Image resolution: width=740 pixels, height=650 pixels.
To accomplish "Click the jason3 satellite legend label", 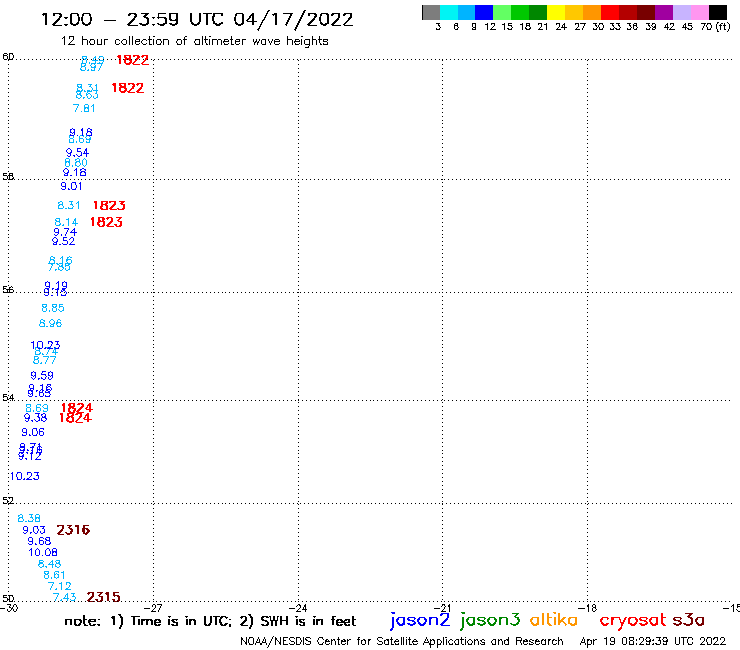I will [490, 621].
